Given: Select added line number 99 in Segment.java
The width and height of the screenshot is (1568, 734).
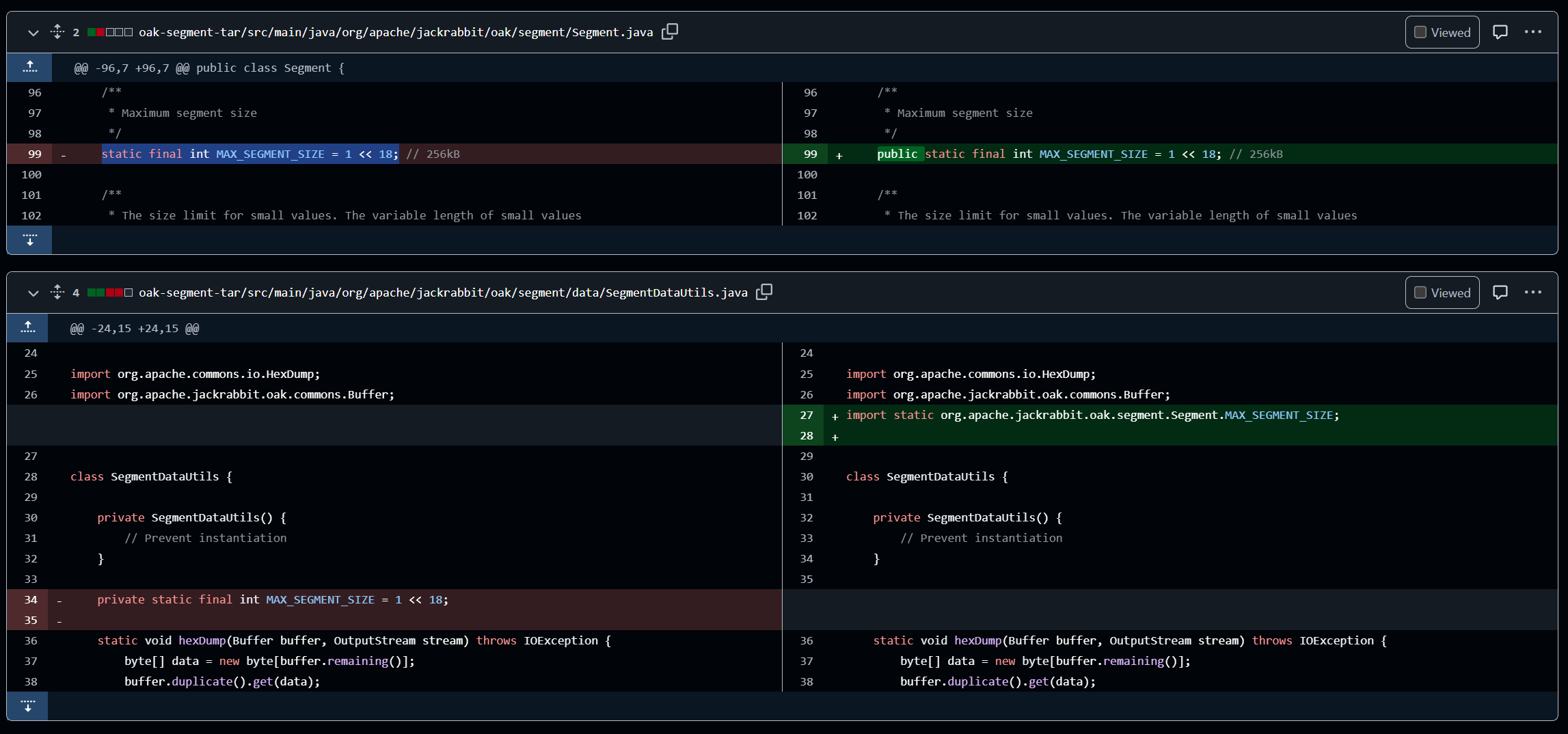Looking at the screenshot, I should point(805,154).
